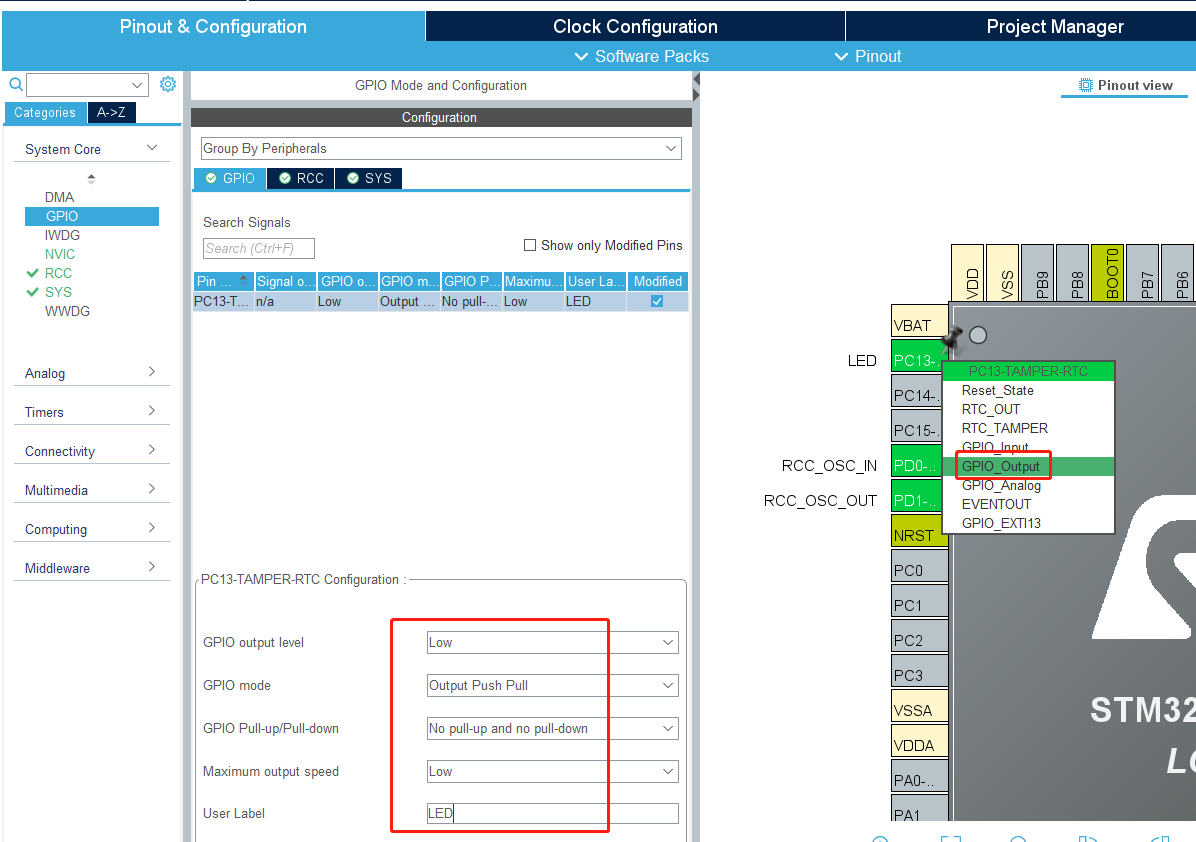The width and height of the screenshot is (1196, 842).
Task: Select NVIC in System Core list
Action: pyautogui.click(x=60, y=254)
